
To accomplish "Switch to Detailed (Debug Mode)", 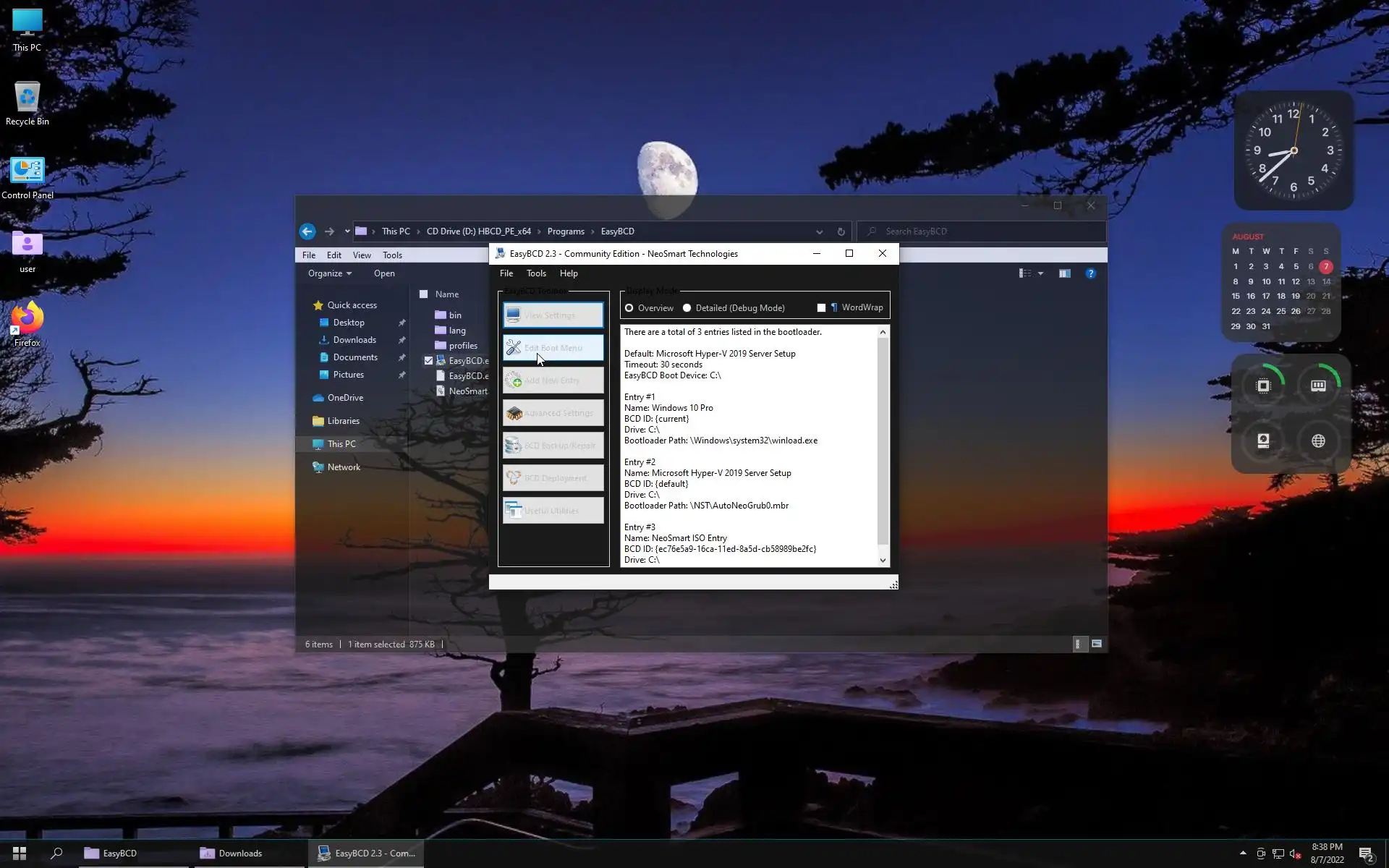I will 687,308.
